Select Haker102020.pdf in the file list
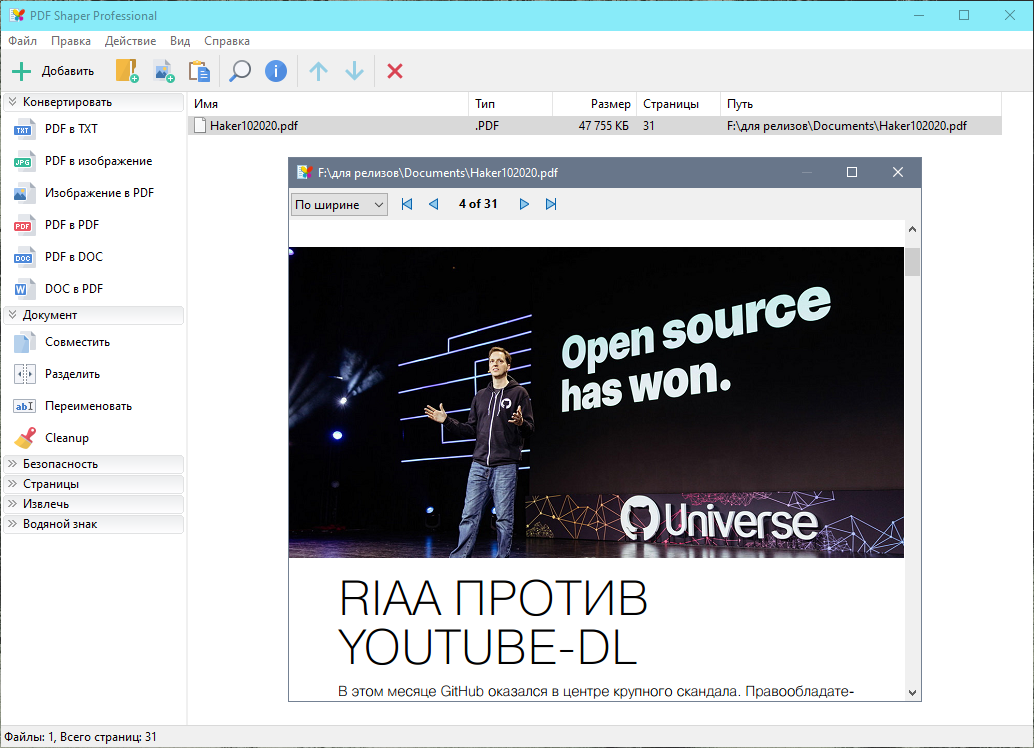 pyautogui.click(x=253, y=126)
